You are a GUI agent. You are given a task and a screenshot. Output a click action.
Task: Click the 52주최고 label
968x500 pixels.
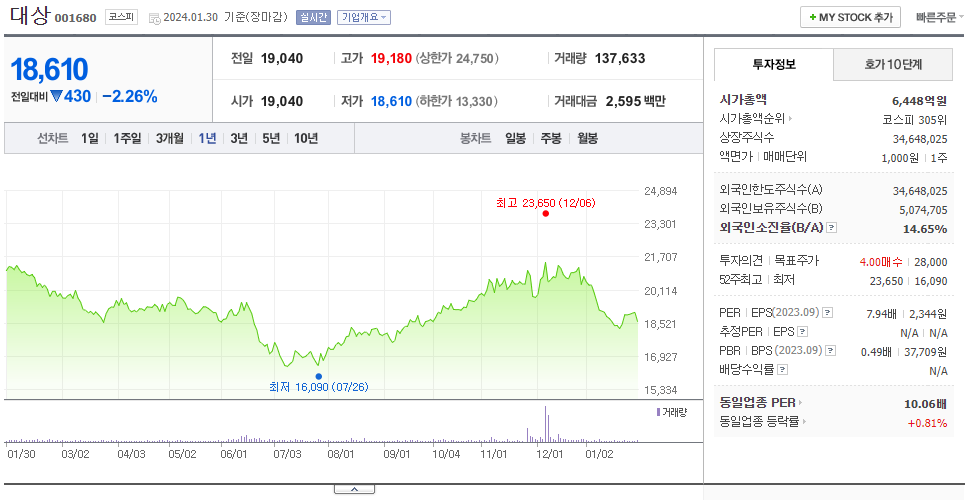[740, 280]
